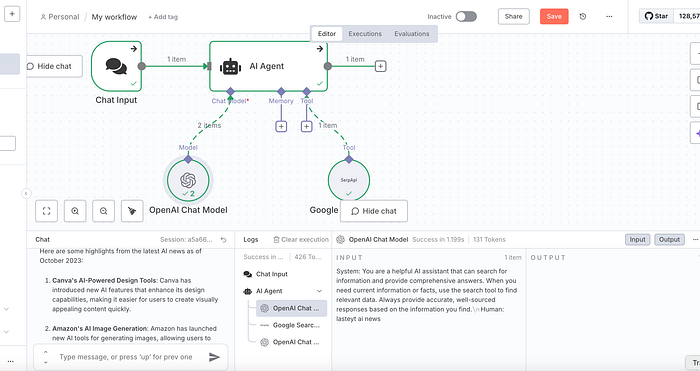Open the Personal project breadcrumb

[60, 17]
